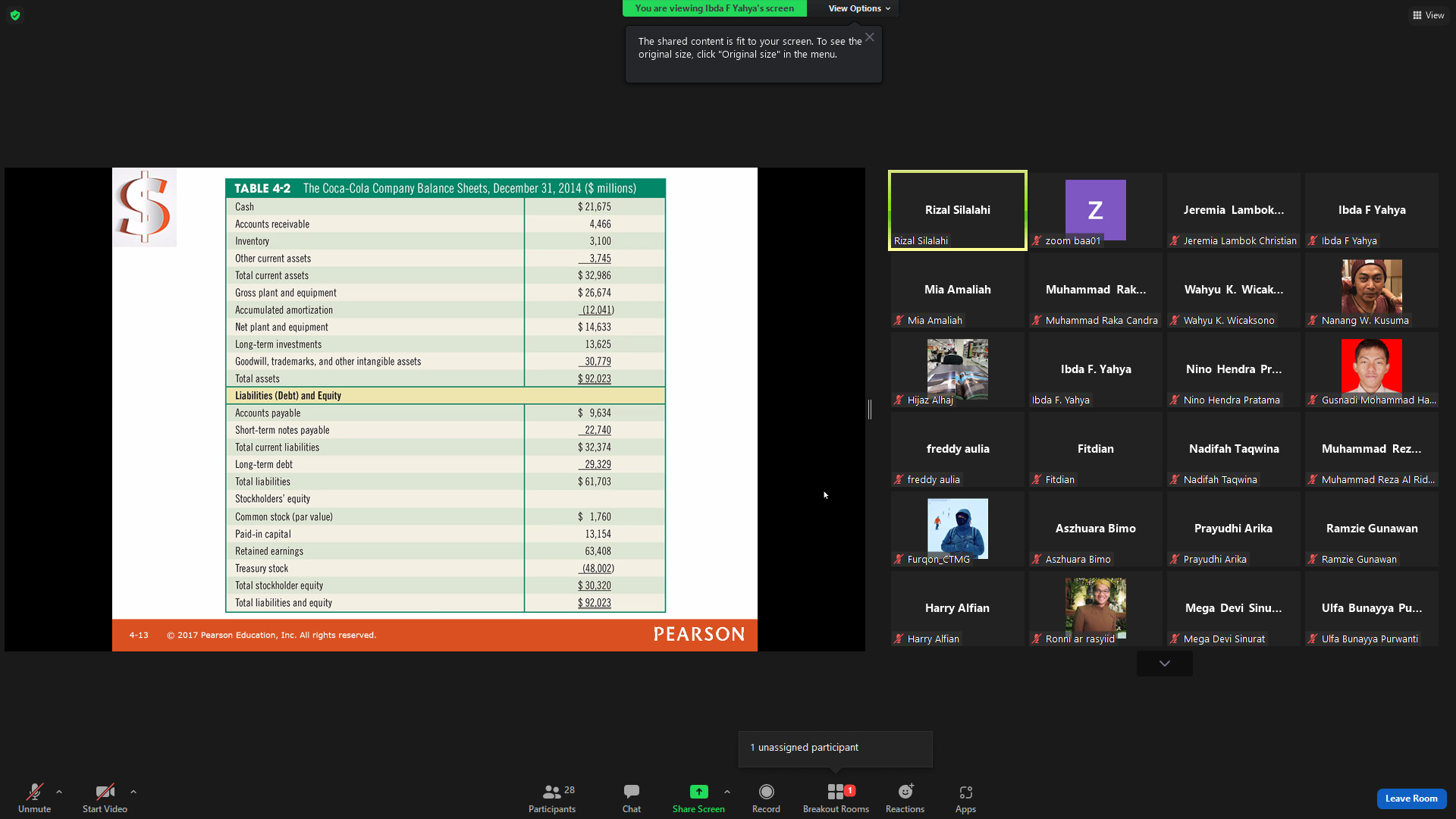Click the Cash value $ 21,675
The height and width of the screenshot is (819, 1456).
pos(595,207)
